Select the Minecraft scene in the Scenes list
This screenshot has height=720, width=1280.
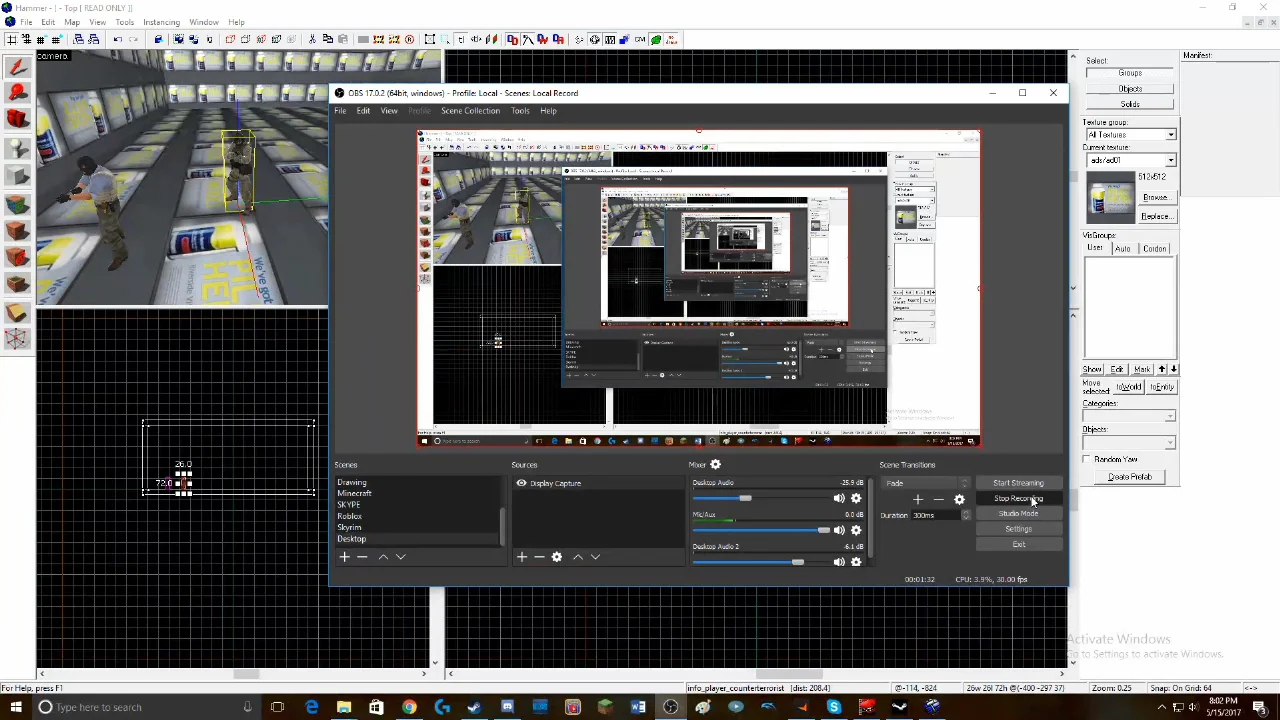(x=354, y=493)
